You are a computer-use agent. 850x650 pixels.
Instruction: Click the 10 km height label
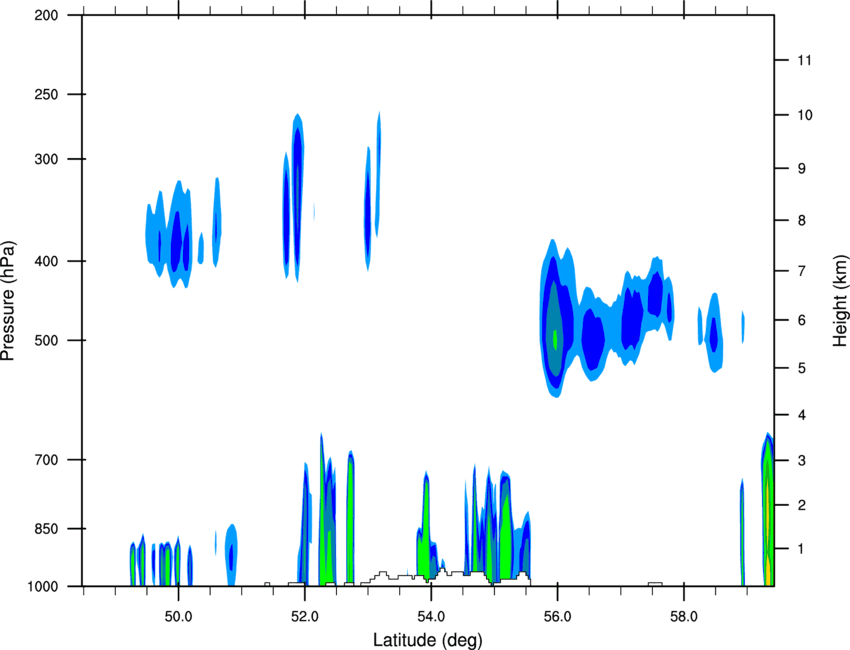tap(805, 115)
